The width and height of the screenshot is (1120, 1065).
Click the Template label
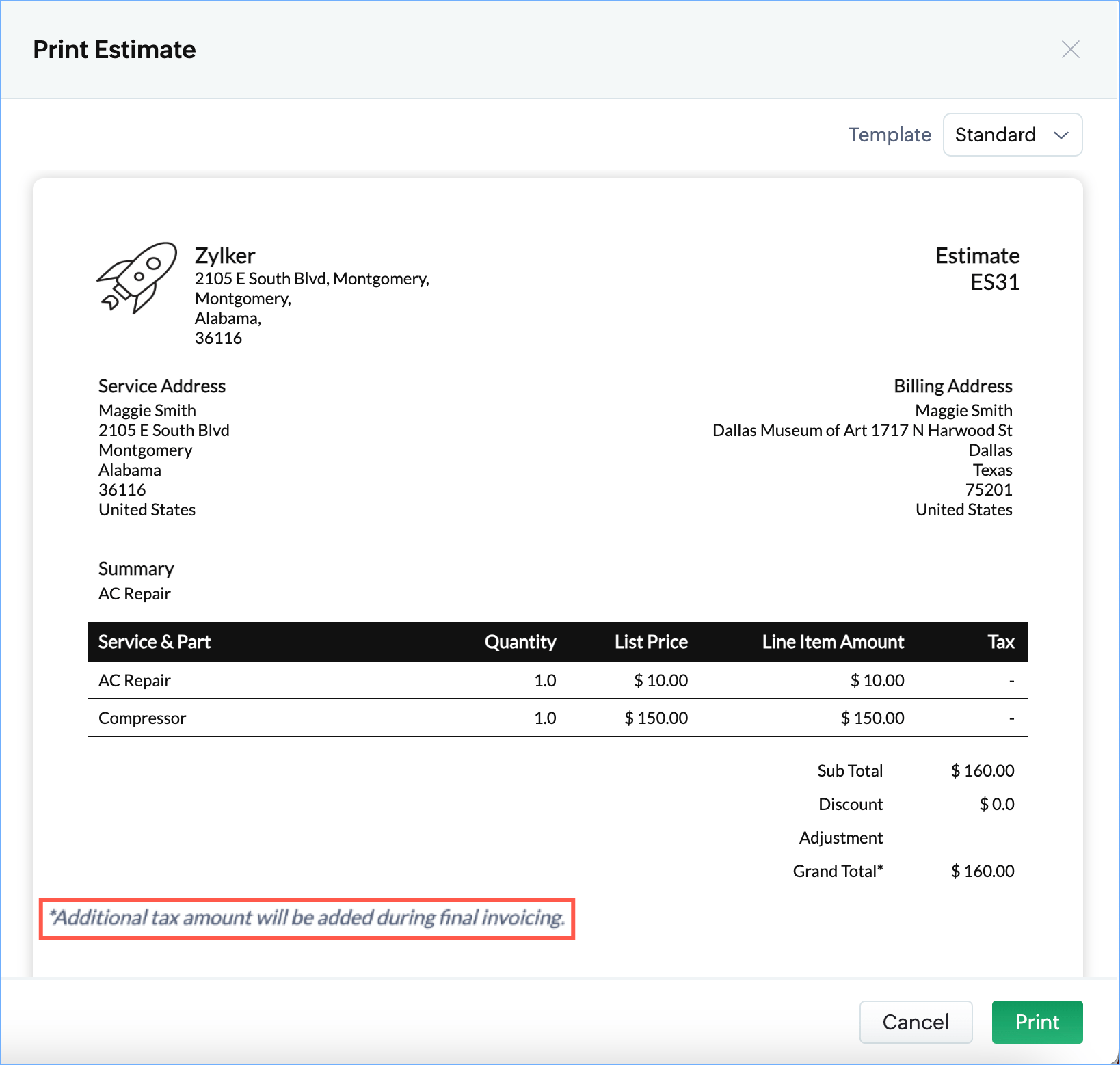pos(890,135)
